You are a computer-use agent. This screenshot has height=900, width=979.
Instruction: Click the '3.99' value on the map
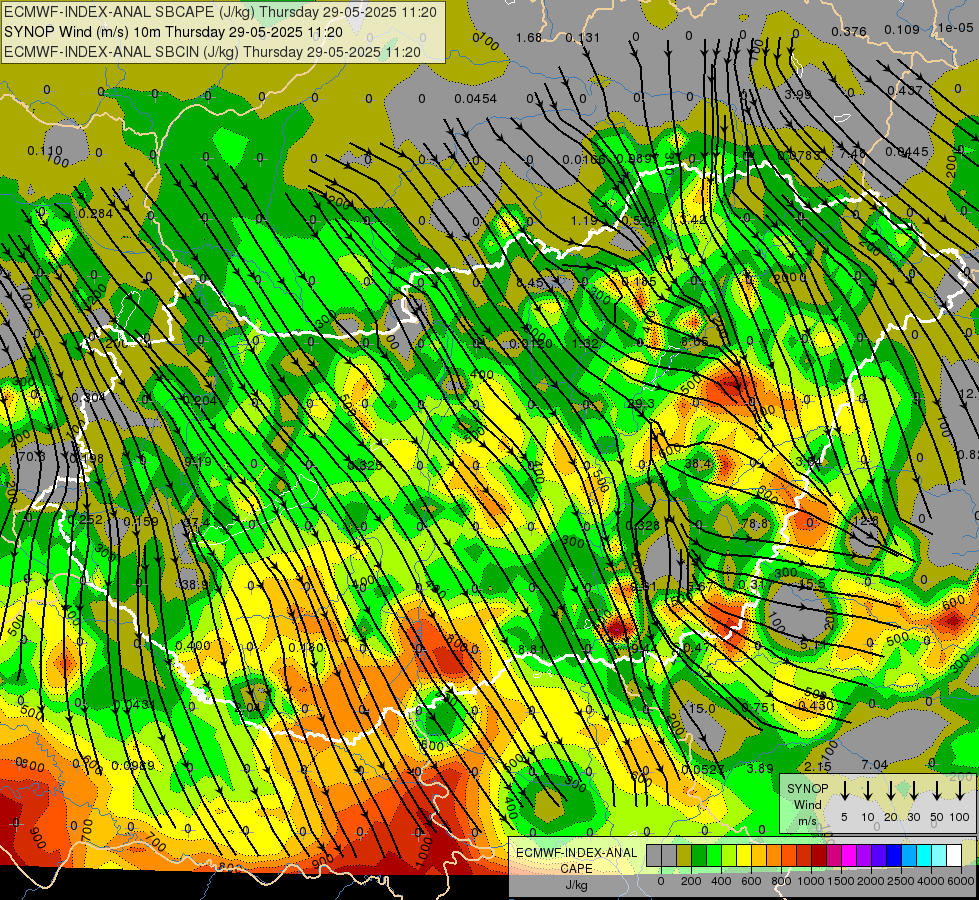pos(798,94)
